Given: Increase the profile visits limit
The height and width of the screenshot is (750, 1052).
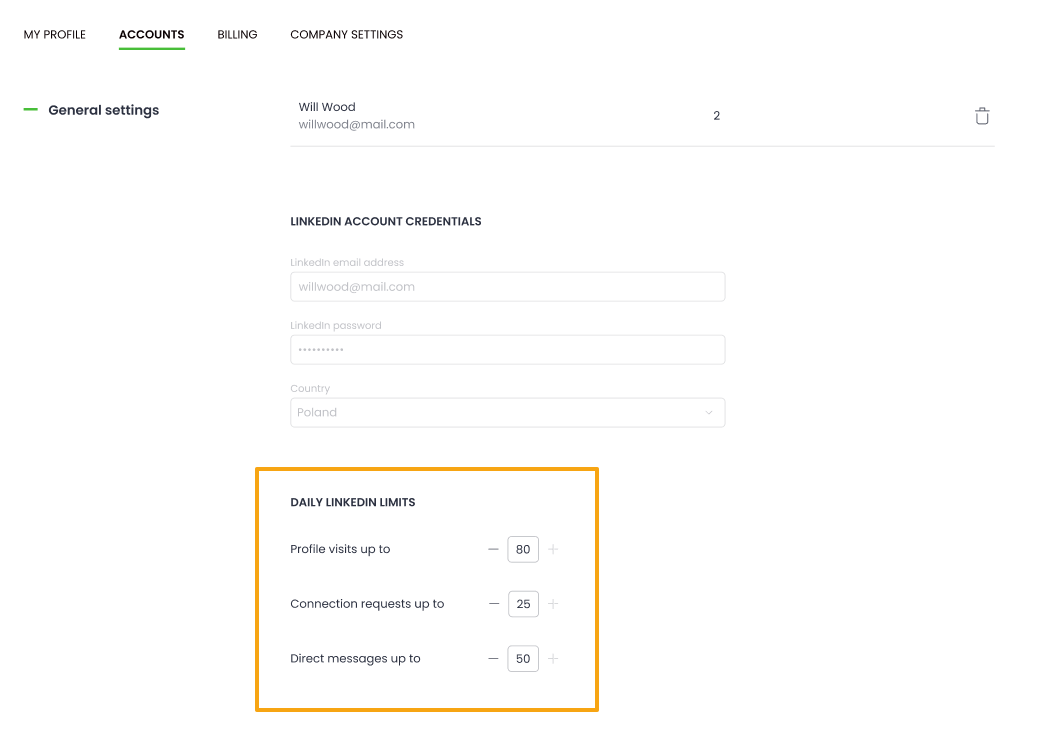Looking at the screenshot, I should click(x=553, y=549).
